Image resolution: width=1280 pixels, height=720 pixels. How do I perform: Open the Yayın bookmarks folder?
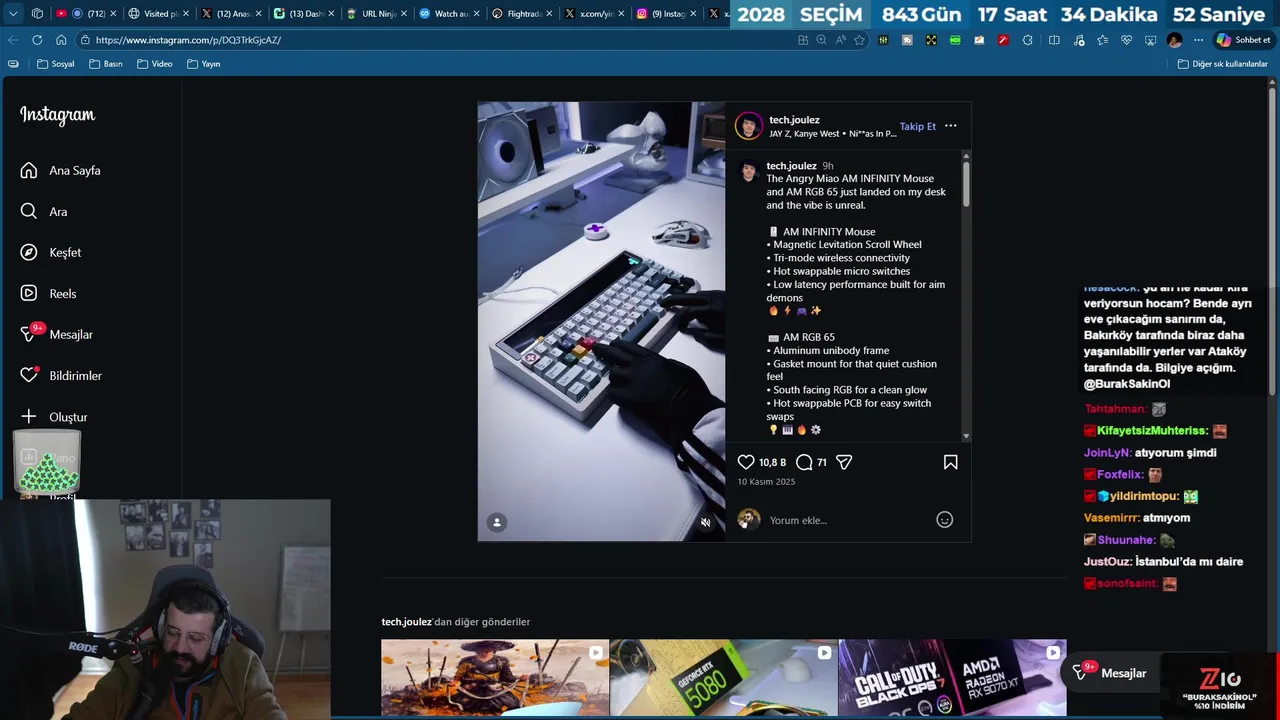tap(203, 64)
